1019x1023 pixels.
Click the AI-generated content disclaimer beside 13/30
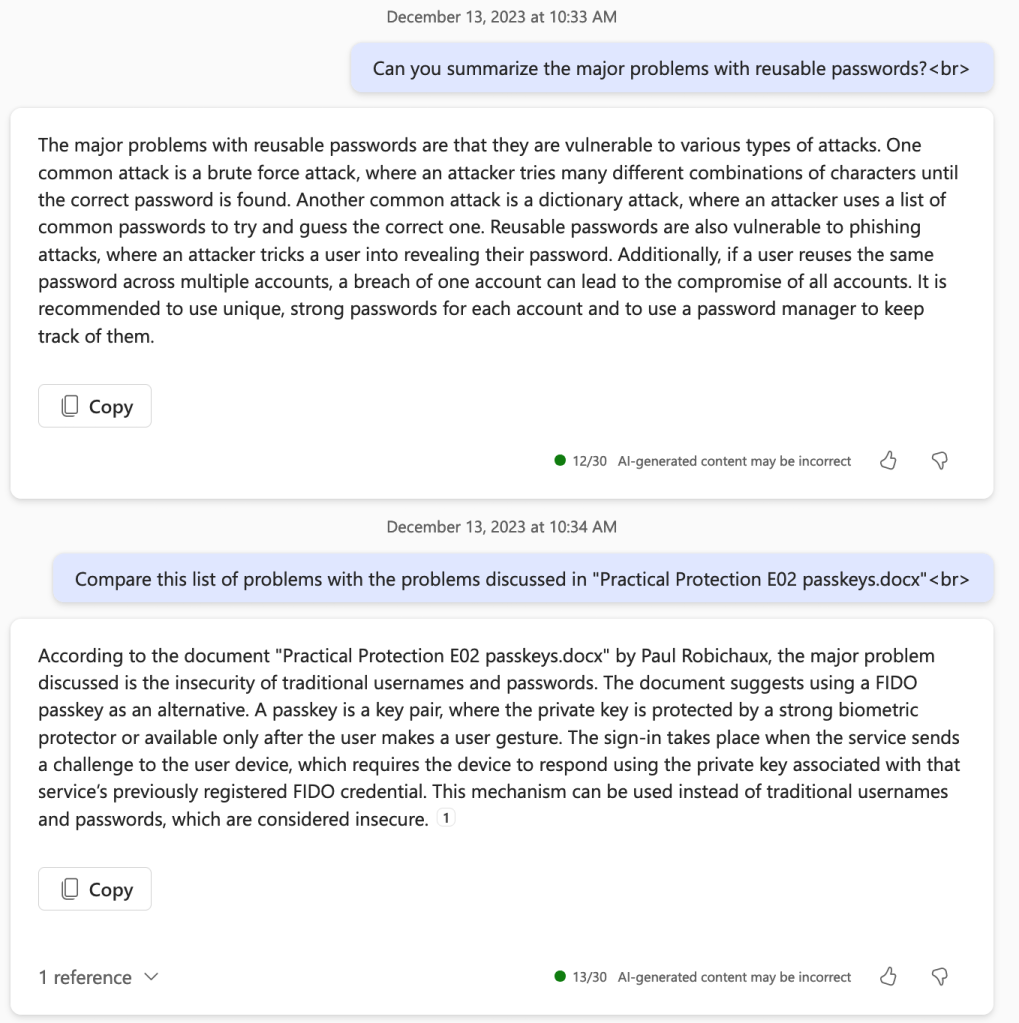[734, 976]
